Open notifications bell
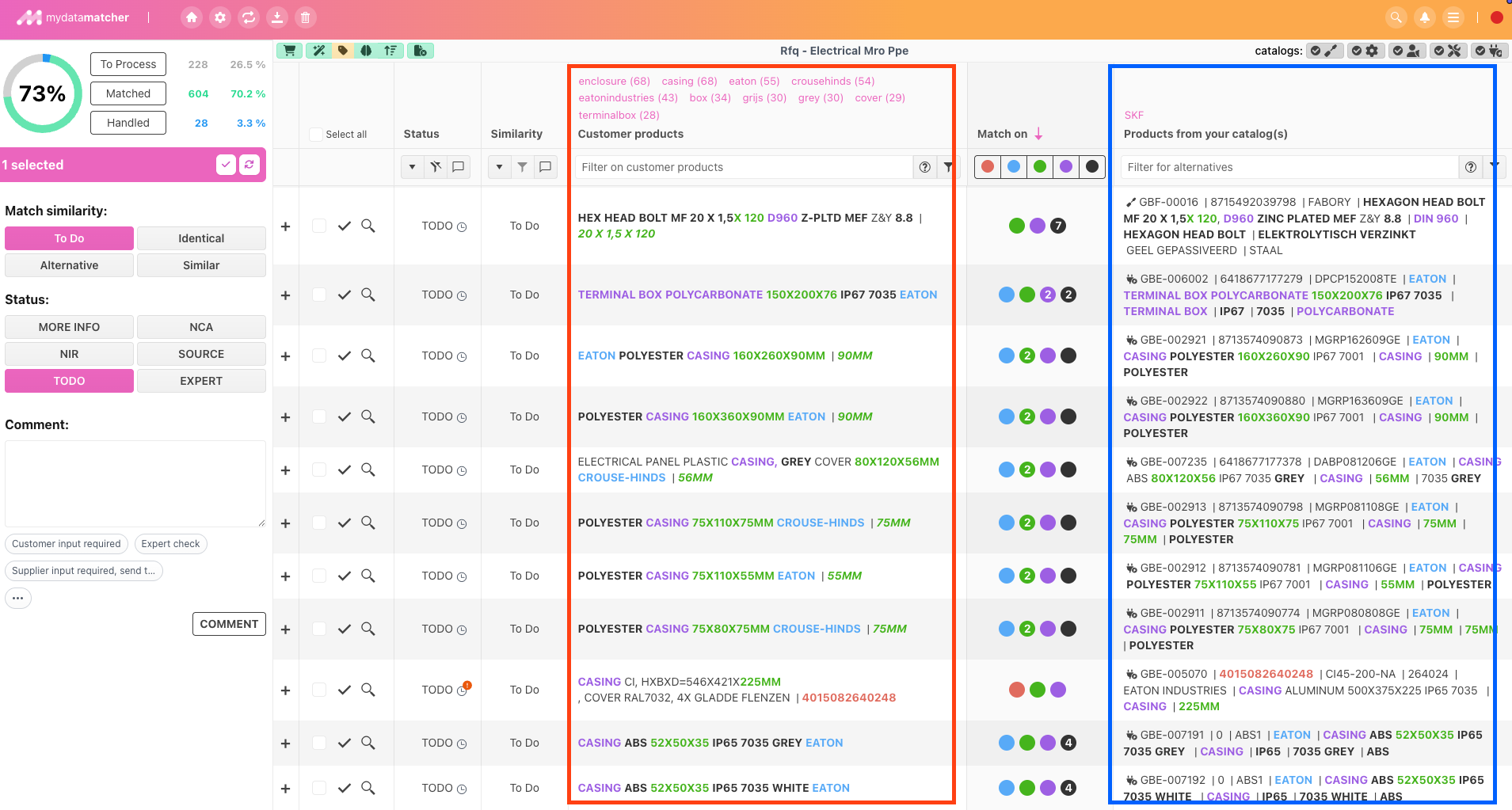Image resolution: width=1512 pixels, height=810 pixels. [x=1425, y=17]
